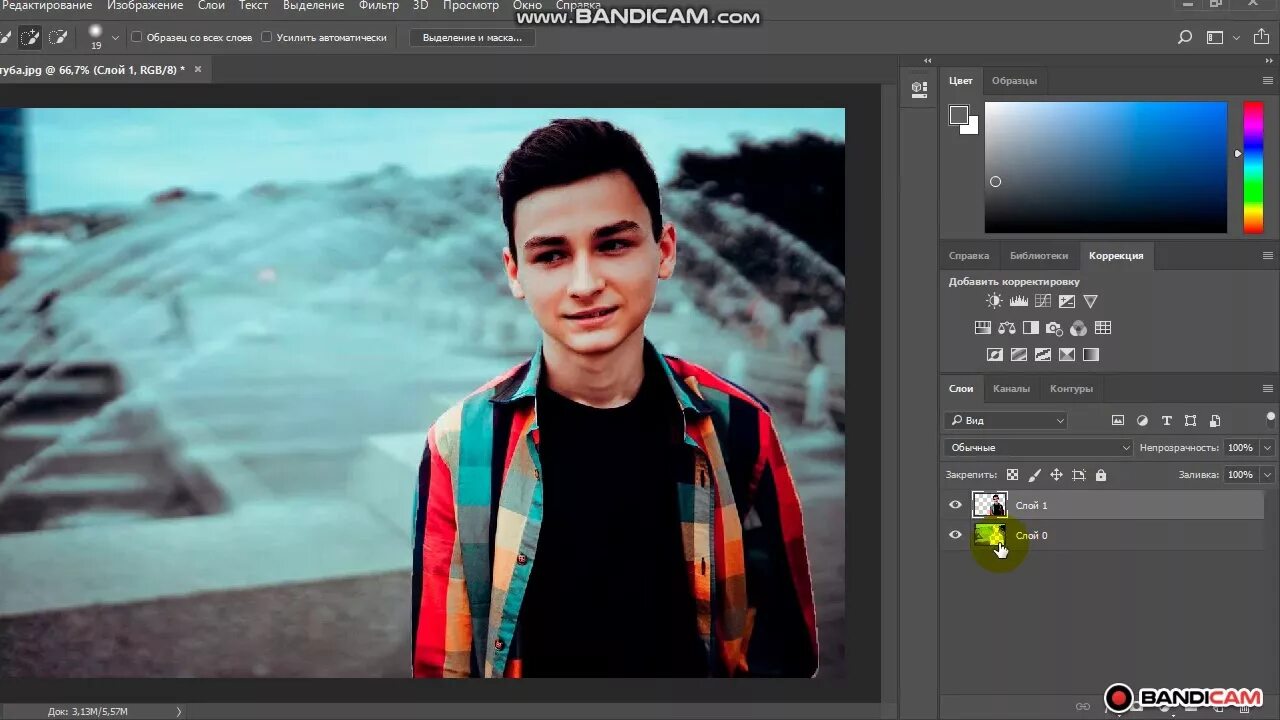Add a Posterize adjustment layer
The height and width of the screenshot is (720, 1280).
(x=1019, y=354)
